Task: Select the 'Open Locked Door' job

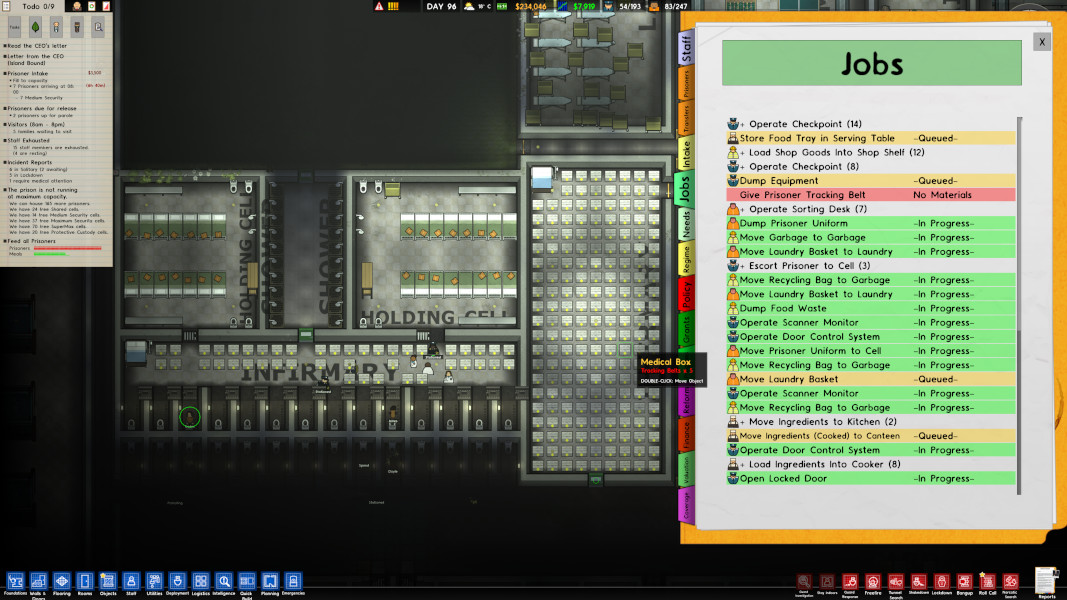Action: tap(871, 478)
